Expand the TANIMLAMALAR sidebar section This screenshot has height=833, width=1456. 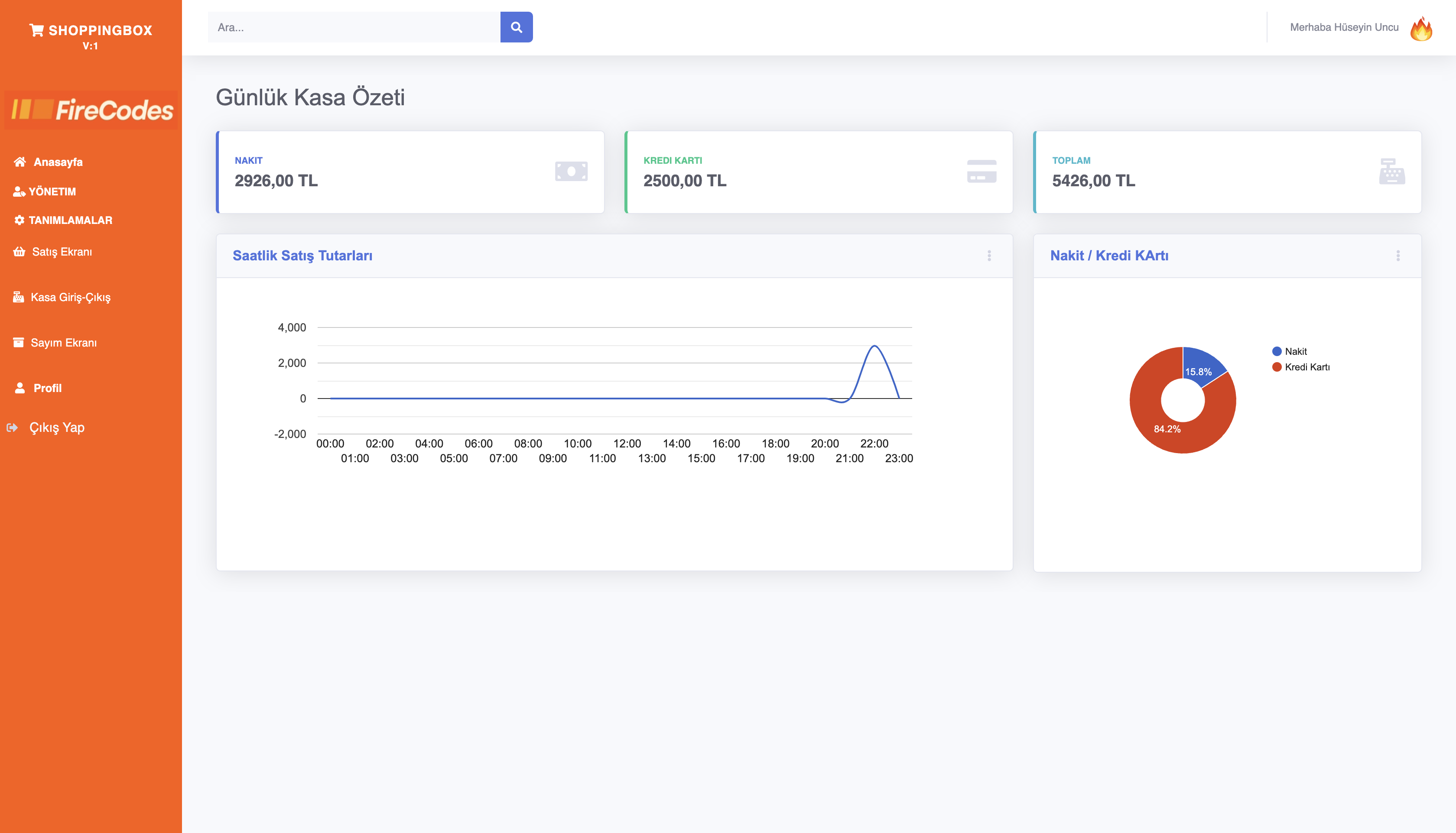(x=70, y=220)
